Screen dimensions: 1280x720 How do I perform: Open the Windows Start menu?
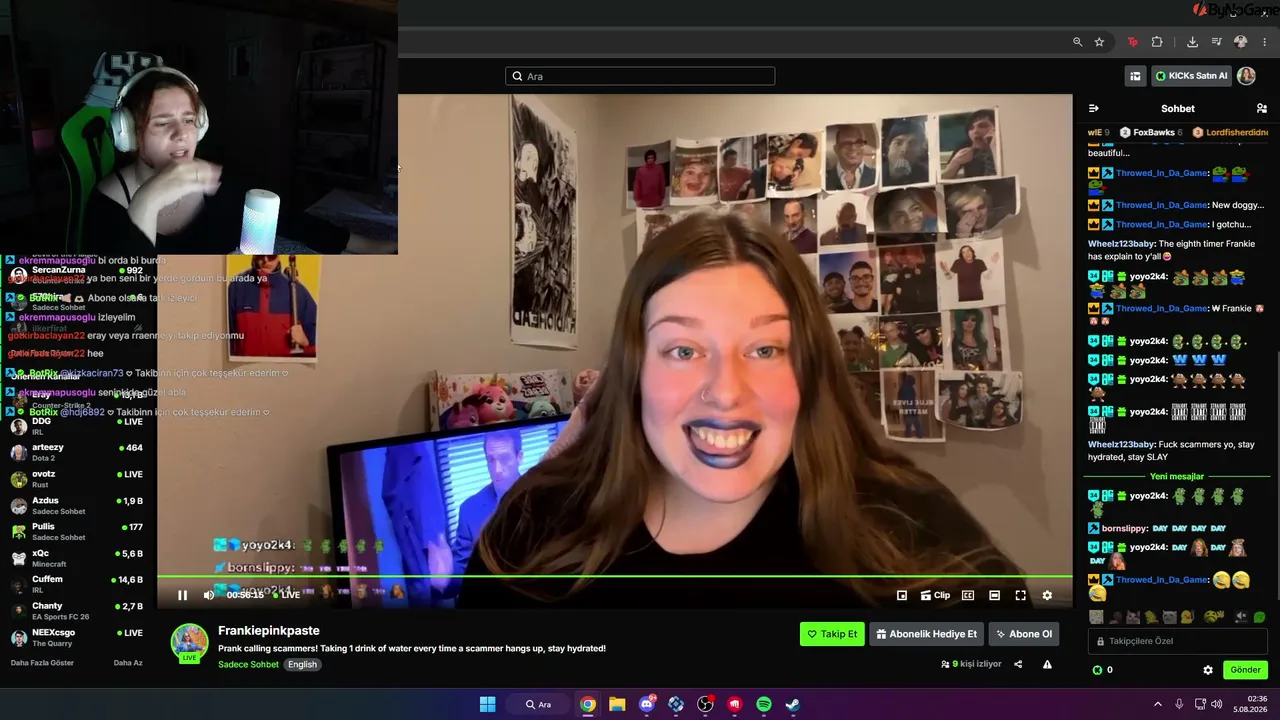487,704
